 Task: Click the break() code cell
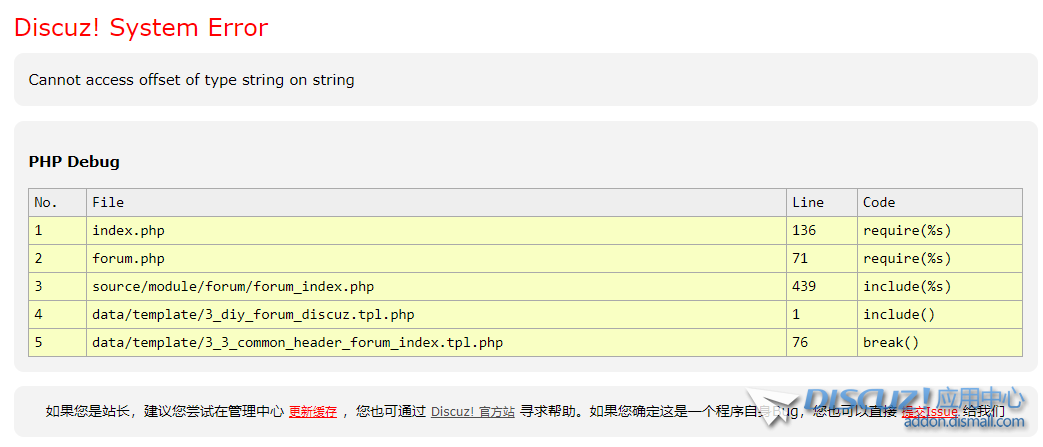tap(891, 342)
